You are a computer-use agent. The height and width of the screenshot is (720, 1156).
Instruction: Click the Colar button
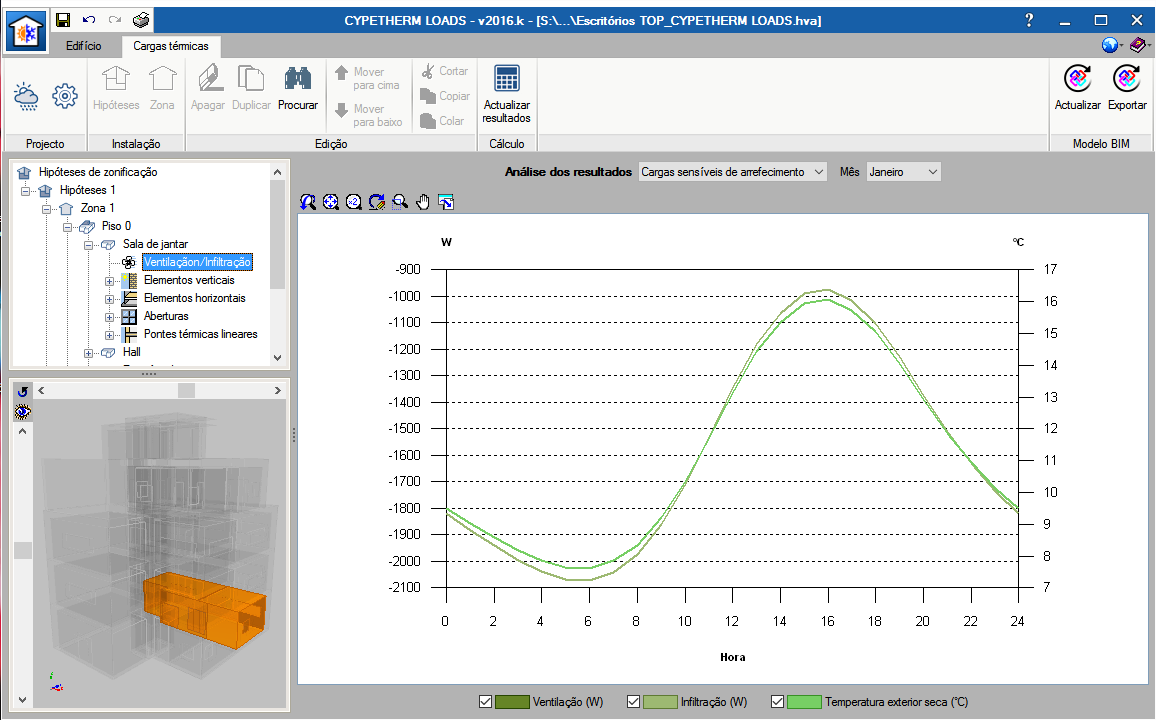pos(442,121)
